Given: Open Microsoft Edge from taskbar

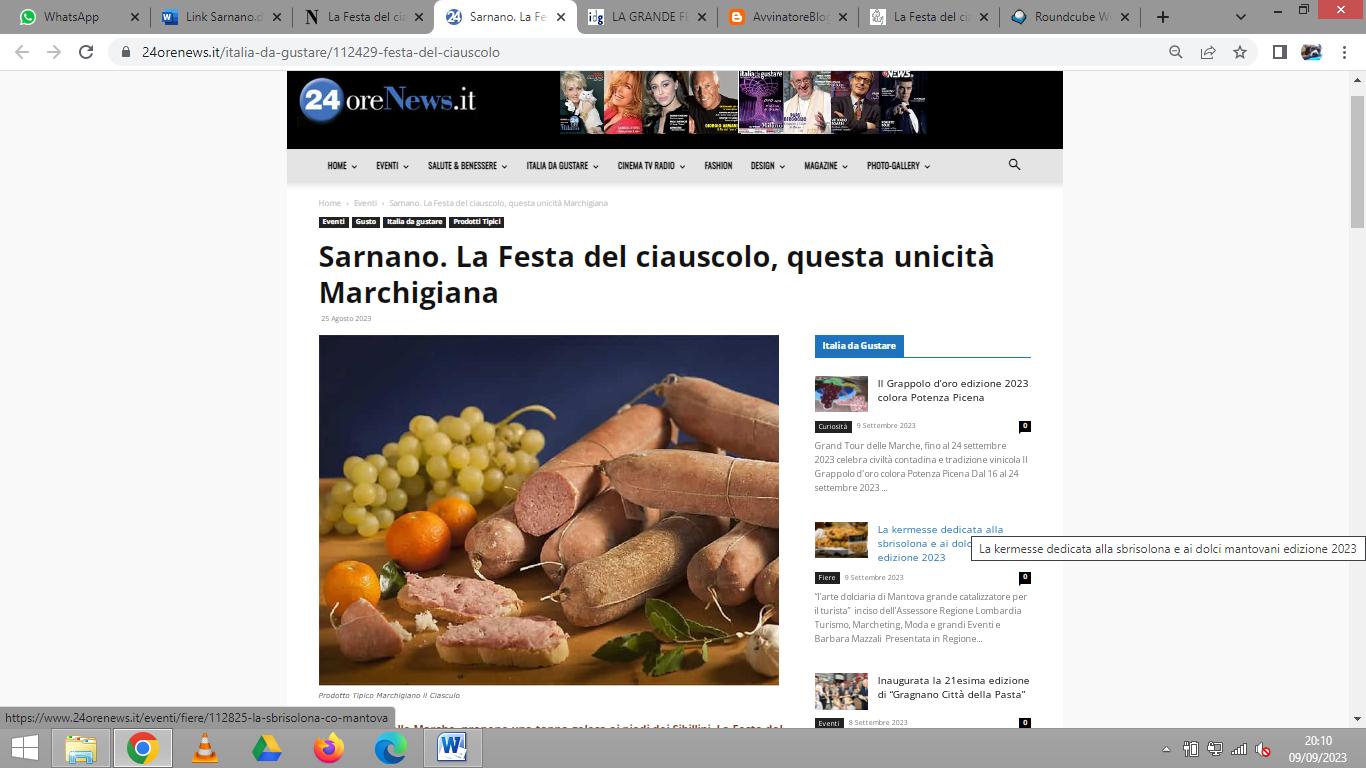Looking at the screenshot, I should [x=390, y=748].
